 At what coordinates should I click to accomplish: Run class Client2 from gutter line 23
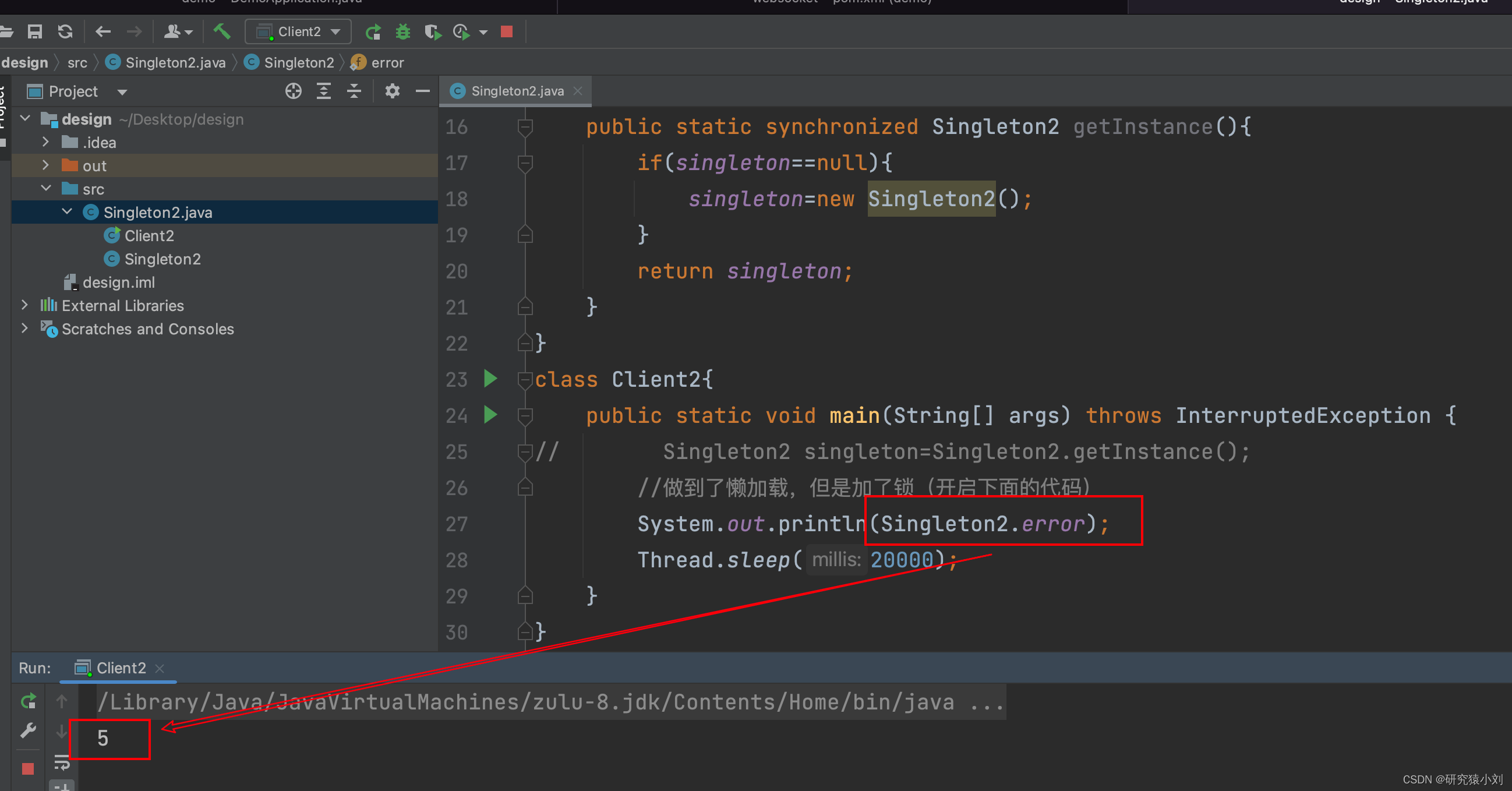click(490, 379)
